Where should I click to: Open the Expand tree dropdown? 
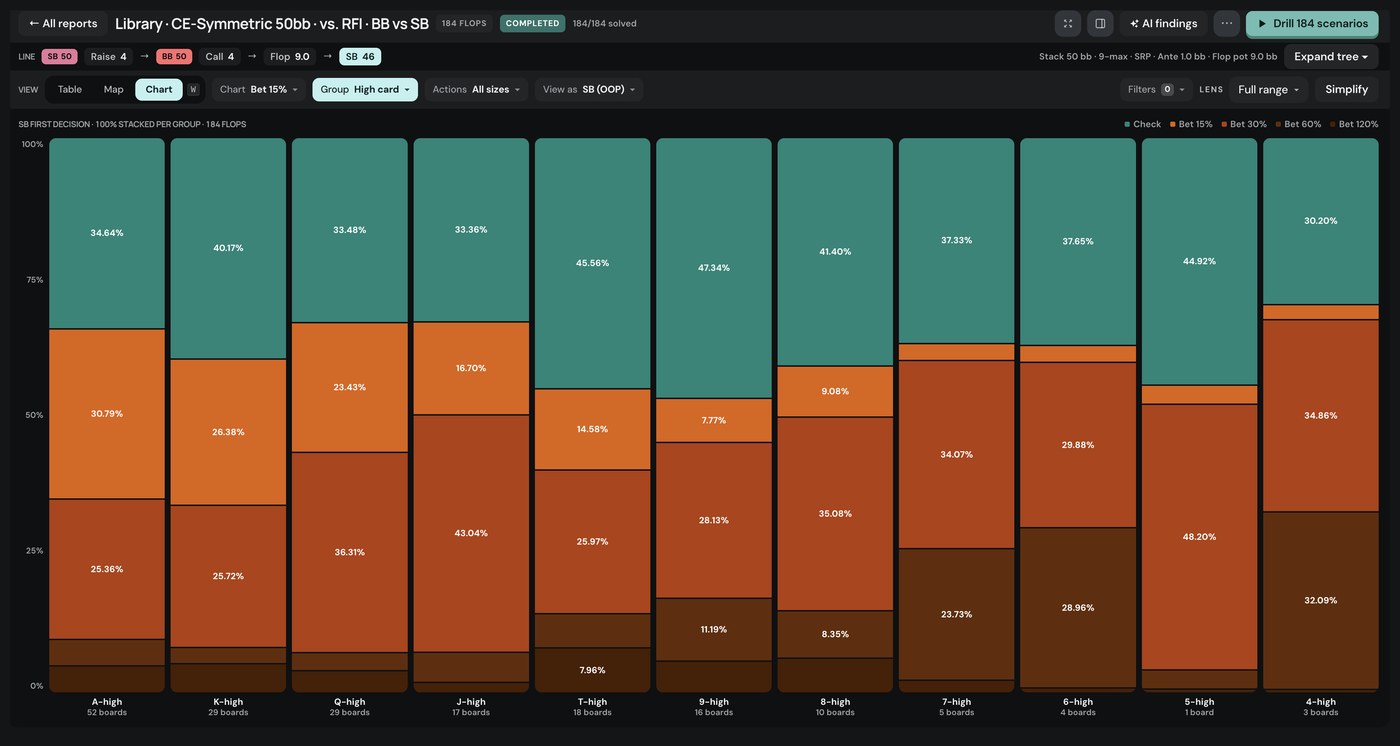tap(1331, 57)
